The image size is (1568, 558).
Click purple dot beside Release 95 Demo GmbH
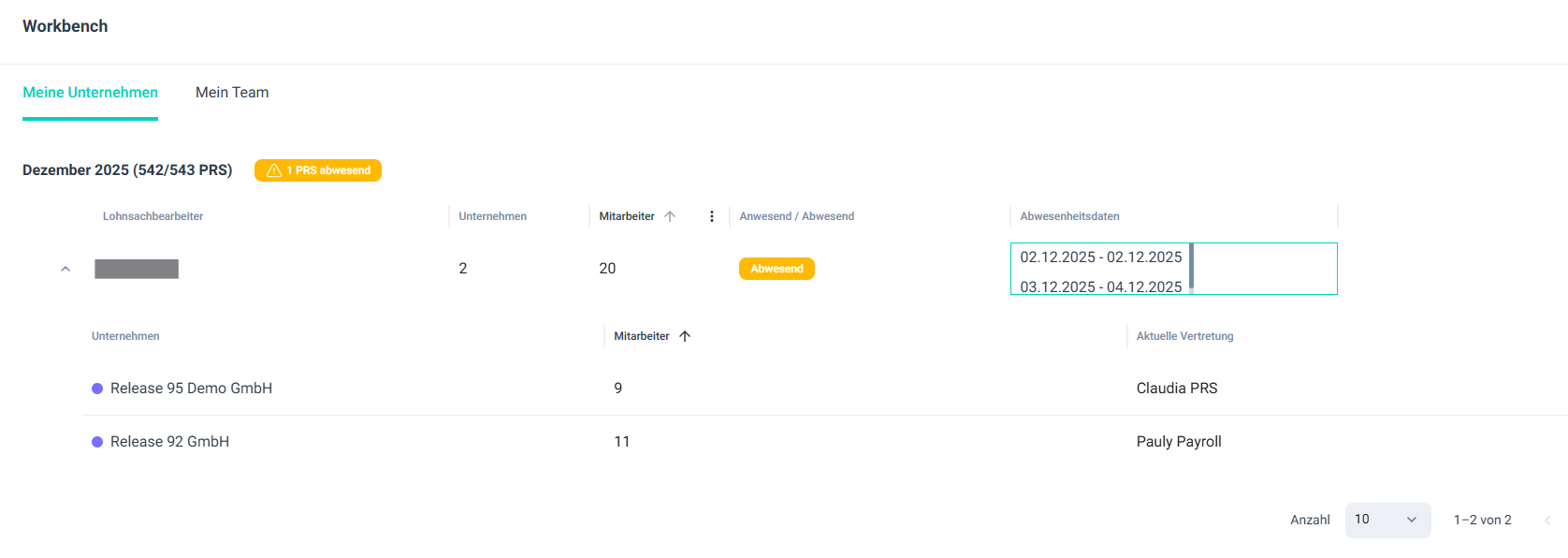[x=97, y=389]
